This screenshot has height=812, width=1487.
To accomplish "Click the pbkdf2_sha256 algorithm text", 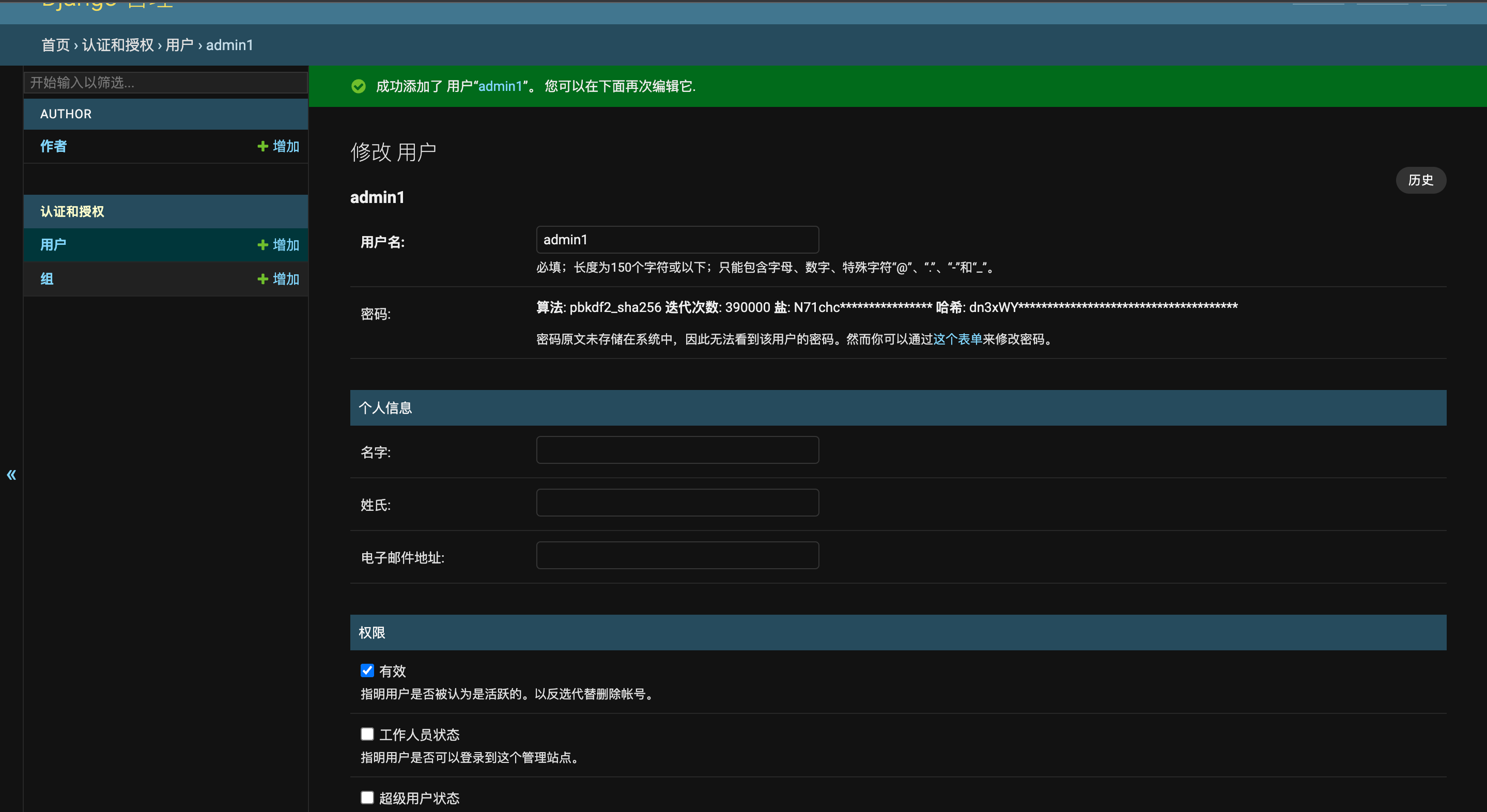I will click(615, 307).
